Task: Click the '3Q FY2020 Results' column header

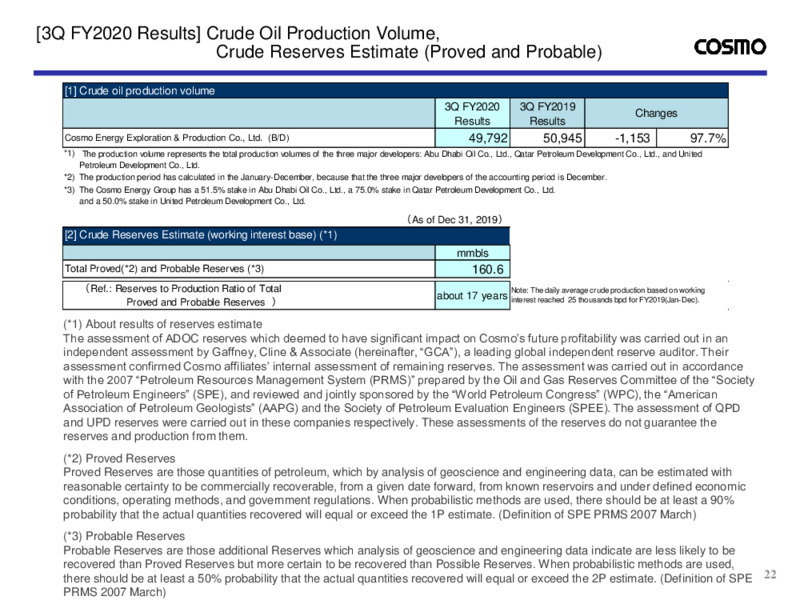Action: point(472,113)
